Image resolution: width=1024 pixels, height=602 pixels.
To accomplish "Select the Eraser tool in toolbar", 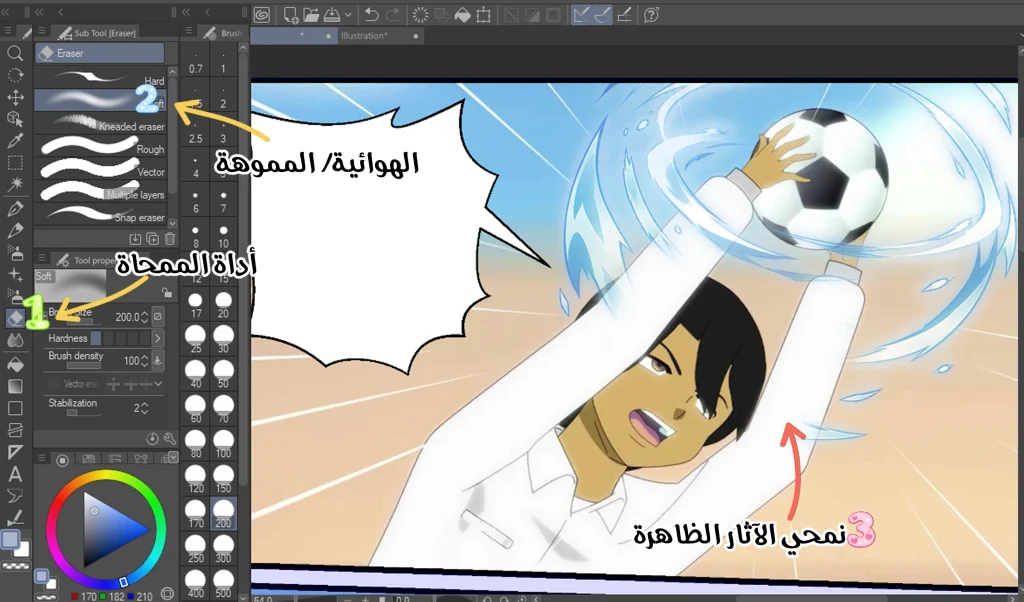I will point(15,318).
